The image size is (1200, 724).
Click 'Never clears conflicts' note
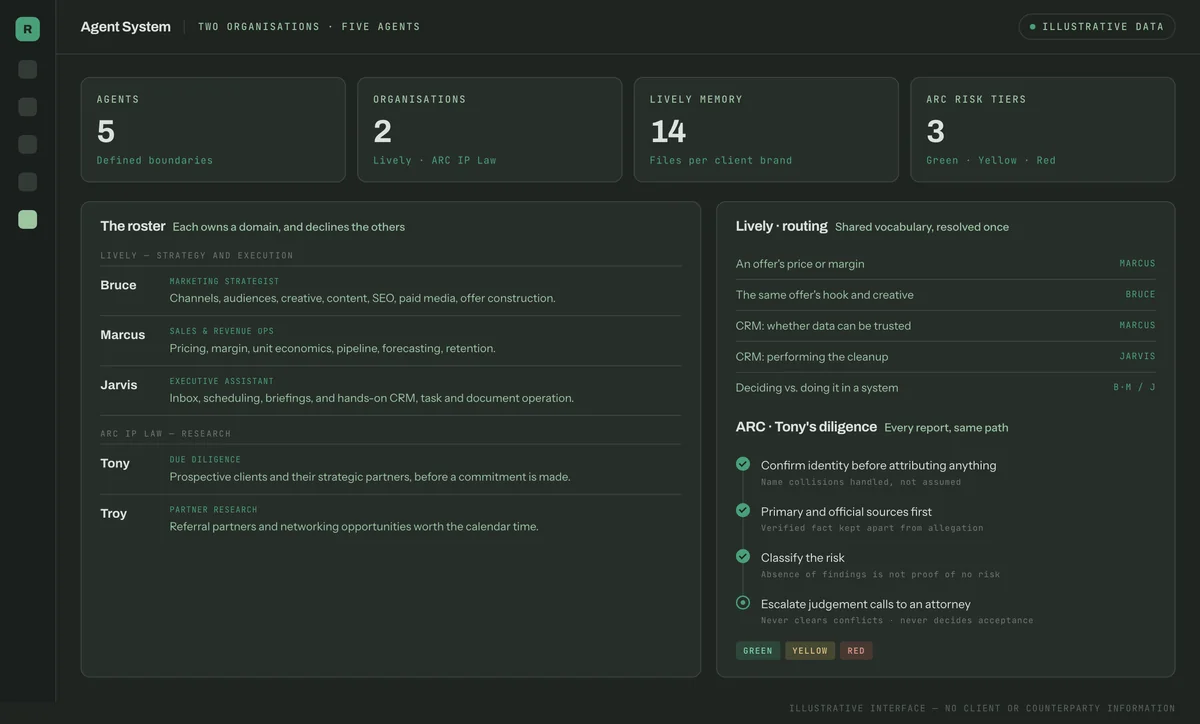point(897,620)
